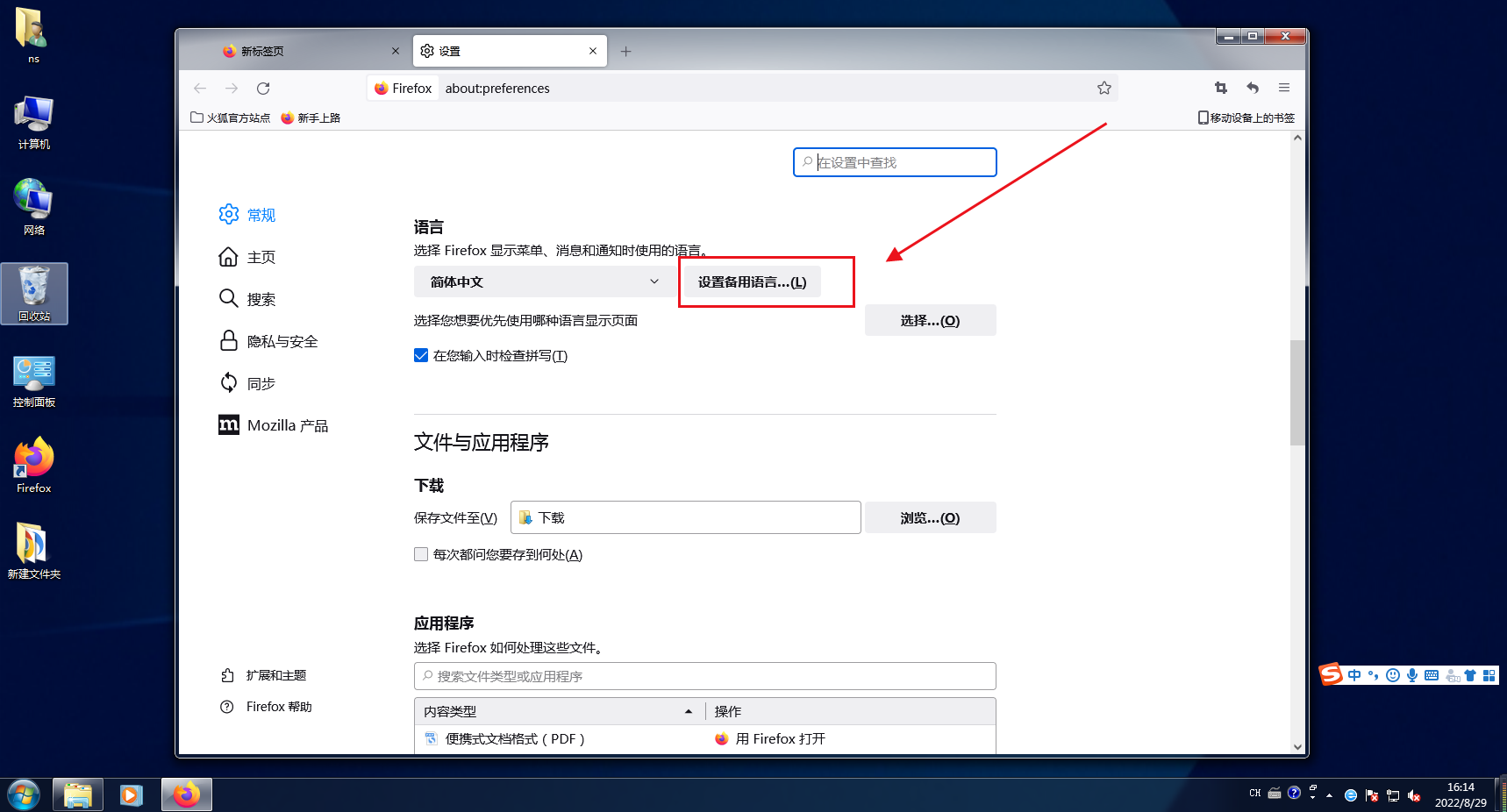Open the 网络 desktop icon
This screenshot has width=1507, height=812.
[34, 207]
